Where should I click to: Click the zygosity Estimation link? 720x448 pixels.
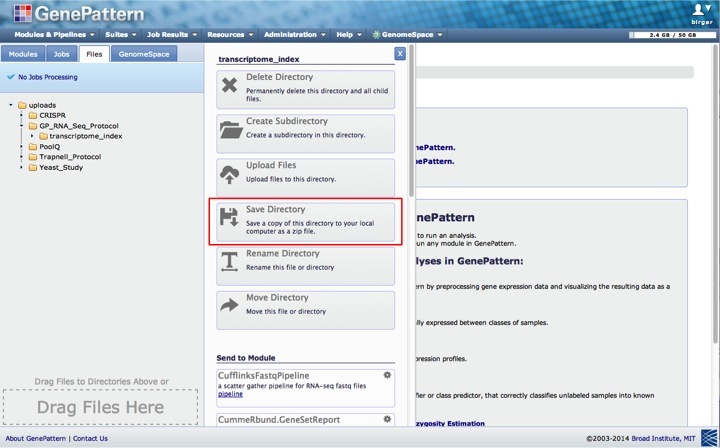click(x=450, y=423)
